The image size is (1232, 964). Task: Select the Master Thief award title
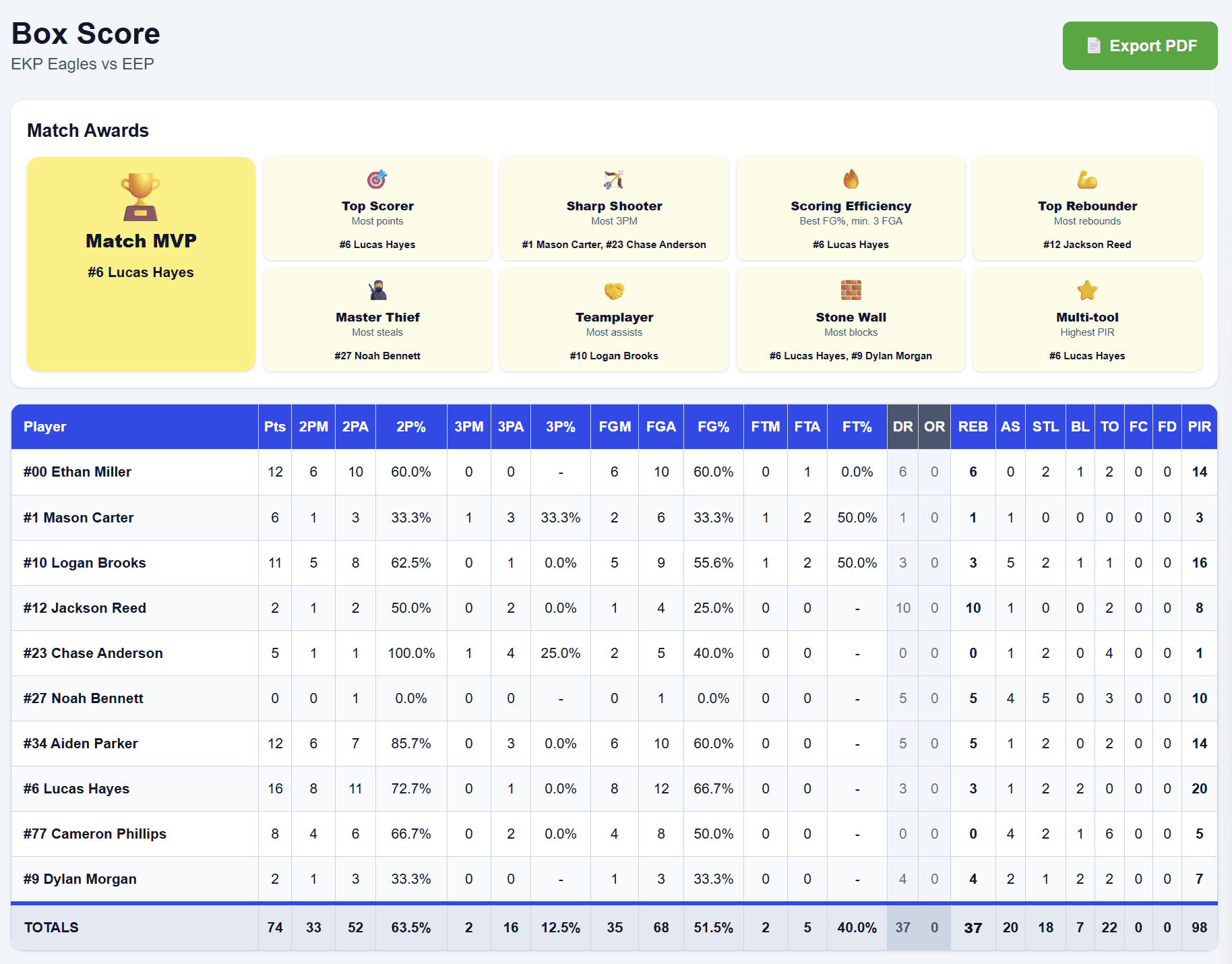(x=377, y=318)
